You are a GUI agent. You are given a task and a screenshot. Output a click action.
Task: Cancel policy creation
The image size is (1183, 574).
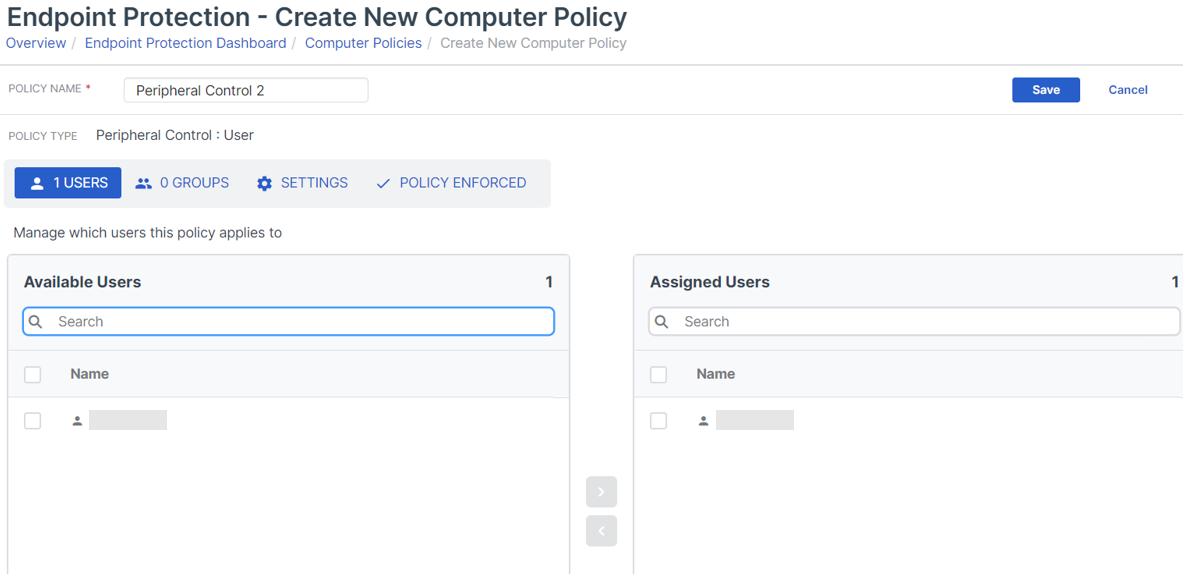pyautogui.click(x=1127, y=90)
